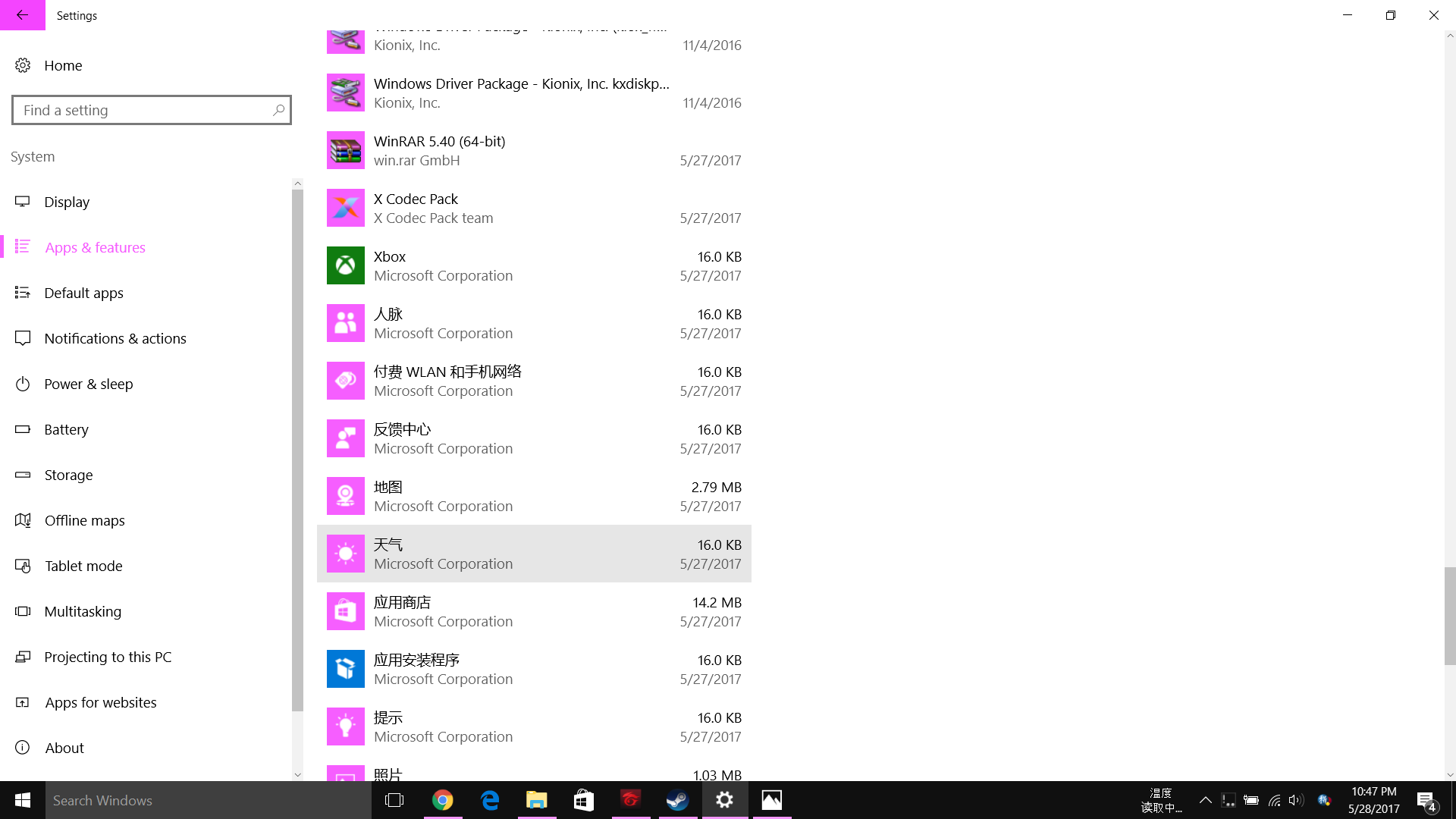Viewport: 1456px width, 819px height.
Task: Click the X Codec Pack icon
Action: [345, 208]
